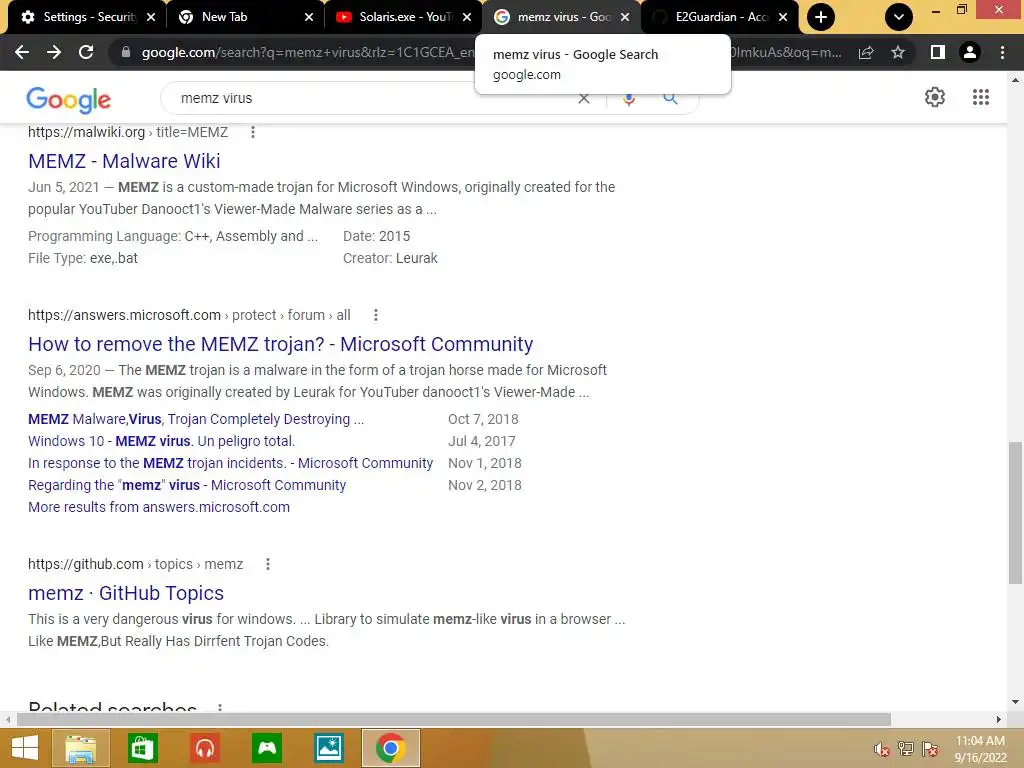1024x768 pixels.
Task: Reload the current page
Action: click(x=86, y=52)
